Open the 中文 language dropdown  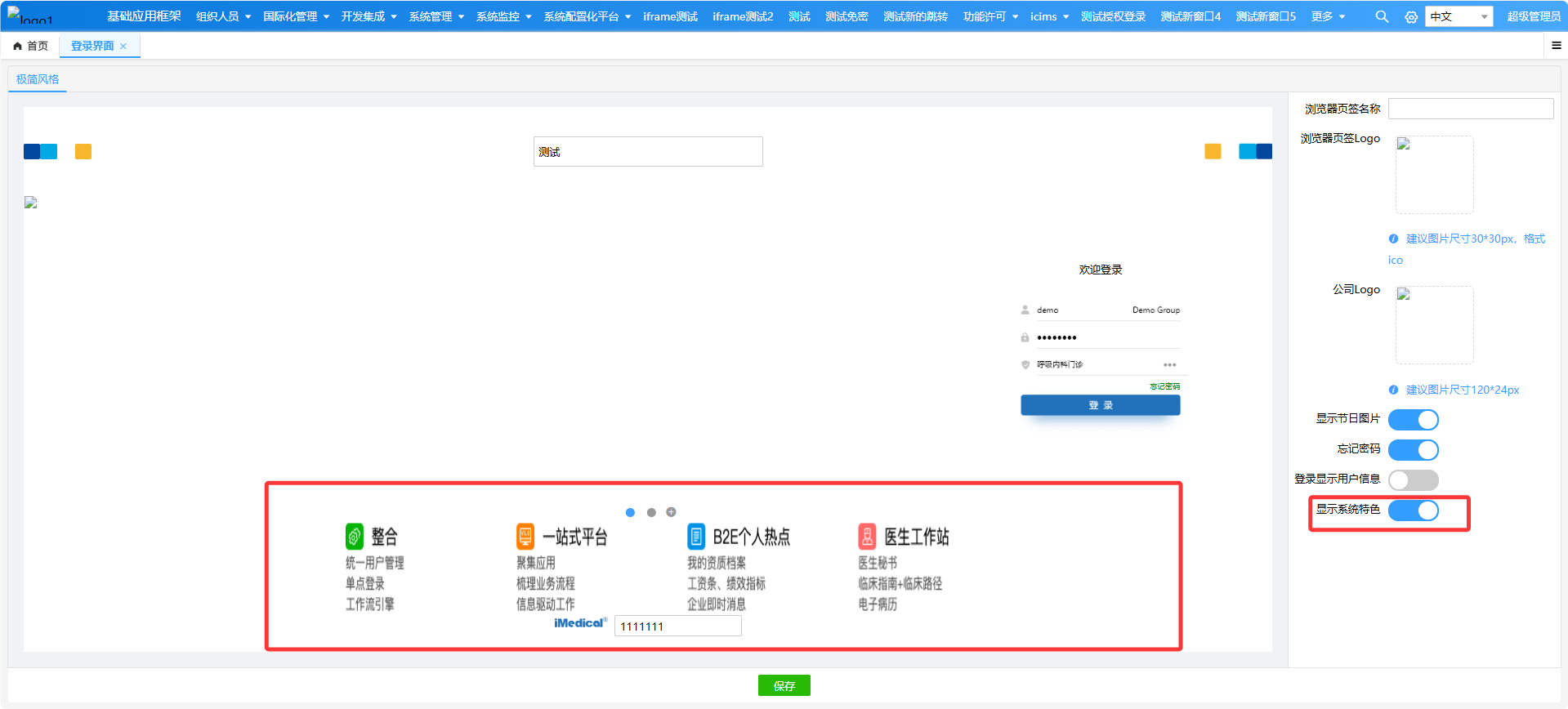pyautogui.click(x=1459, y=16)
